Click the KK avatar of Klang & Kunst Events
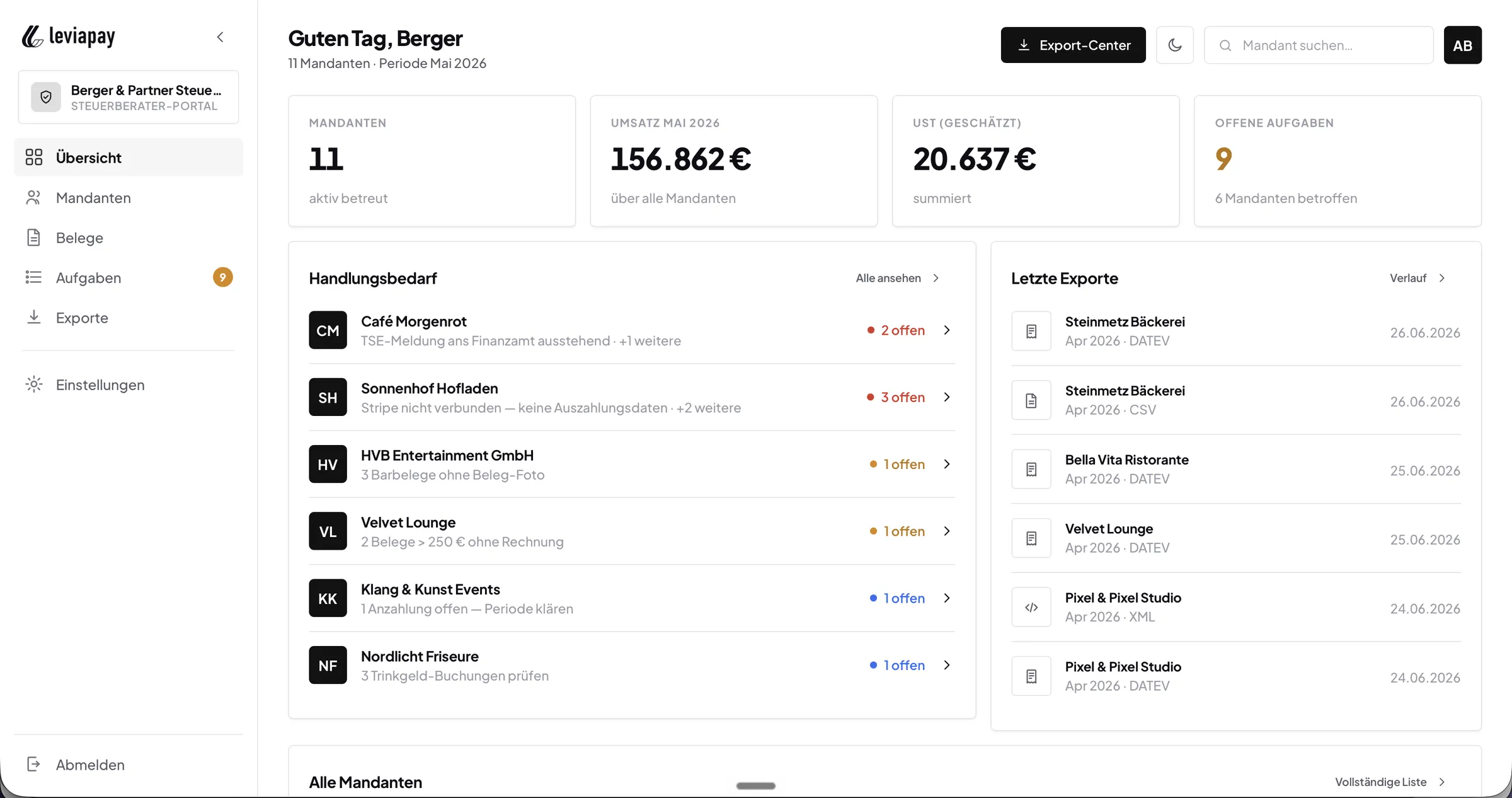 click(x=328, y=598)
